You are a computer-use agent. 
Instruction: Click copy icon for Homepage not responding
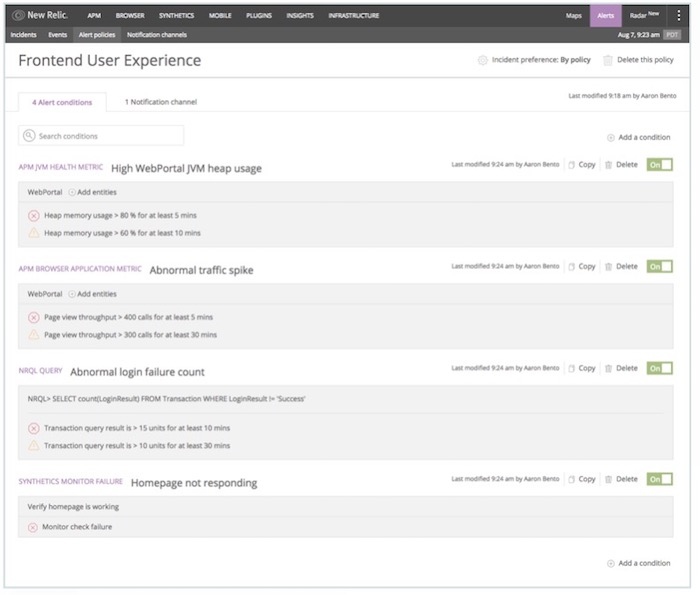coord(571,479)
